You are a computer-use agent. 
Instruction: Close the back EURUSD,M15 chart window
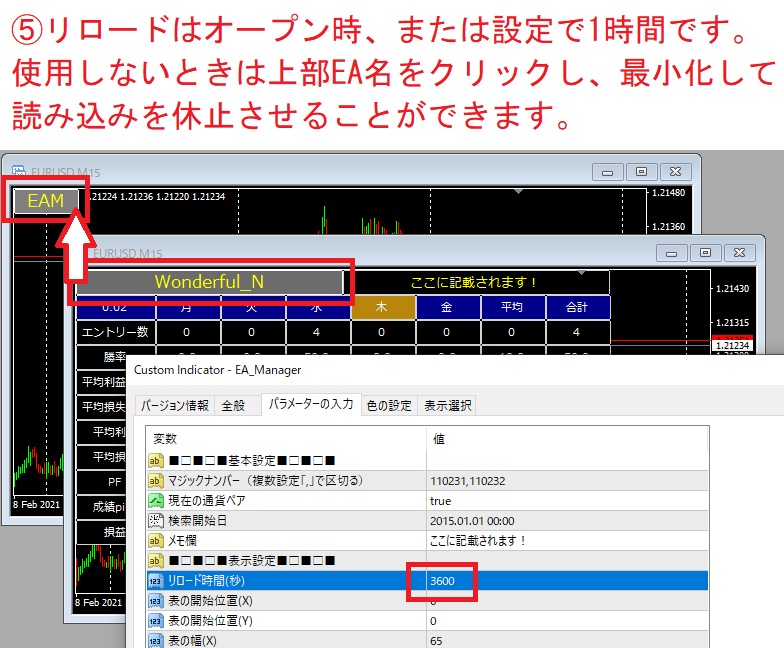(676, 172)
